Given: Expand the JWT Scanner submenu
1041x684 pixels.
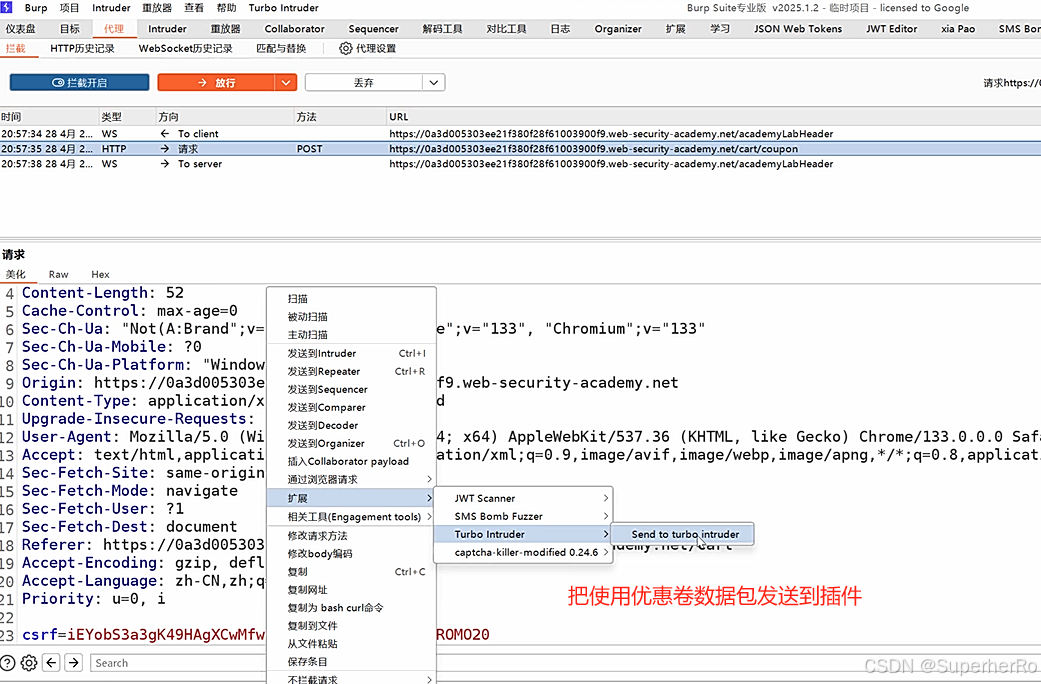Looking at the screenshot, I should [x=522, y=498].
